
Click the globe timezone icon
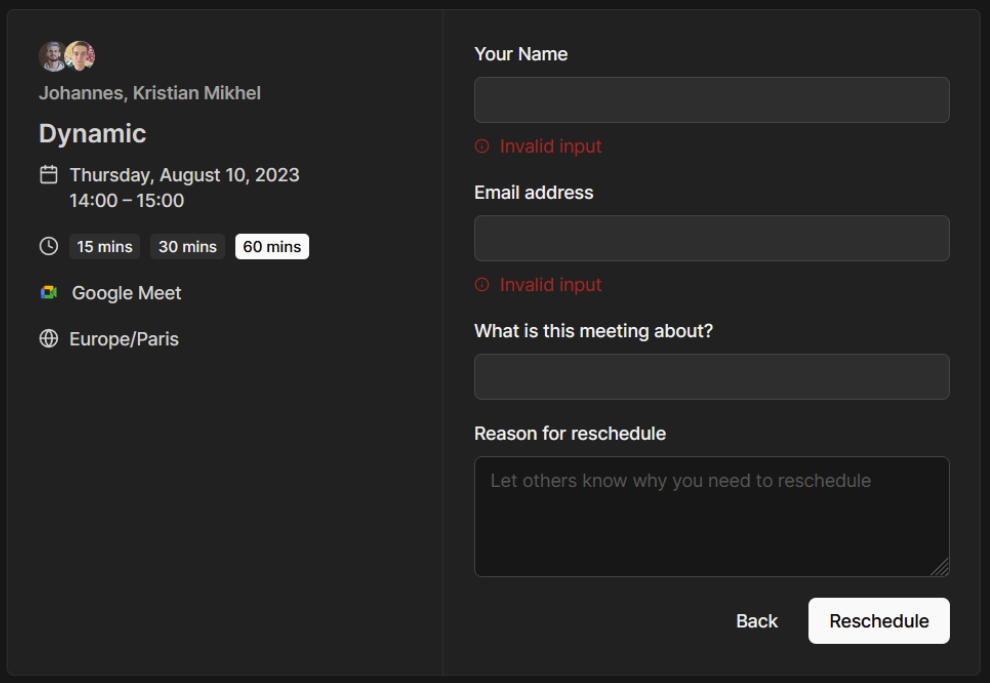pyautogui.click(x=49, y=339)
